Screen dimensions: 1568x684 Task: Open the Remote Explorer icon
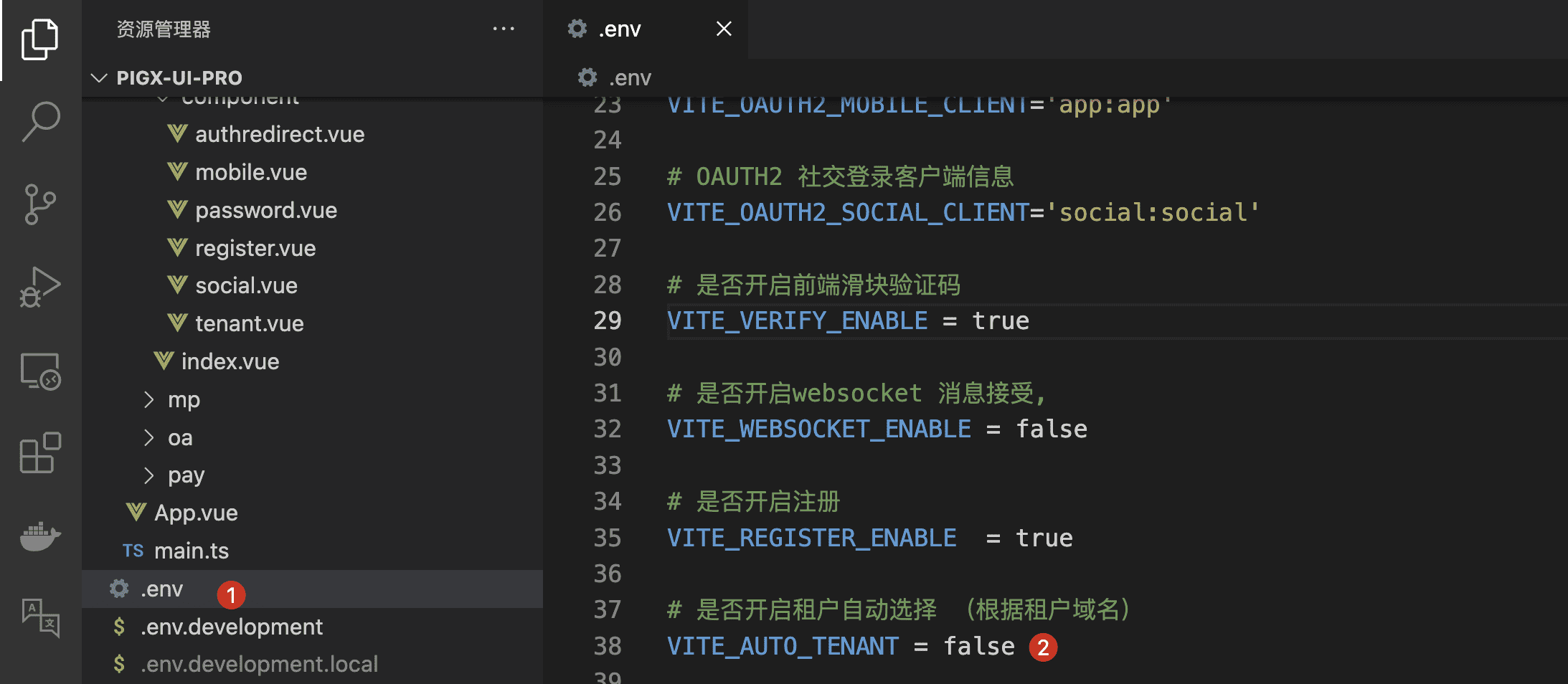click(x=40, y=371)
